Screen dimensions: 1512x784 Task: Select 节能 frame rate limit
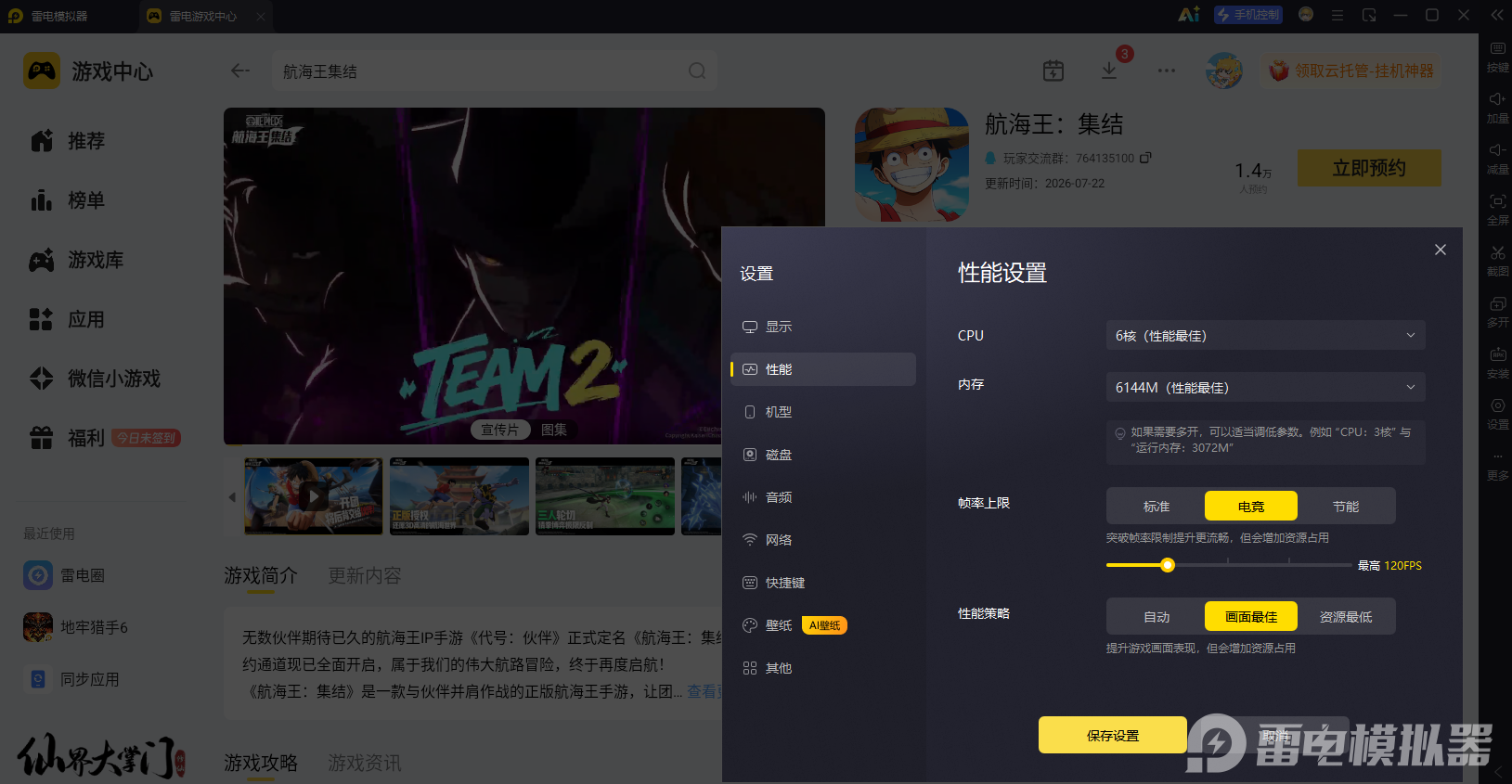coord(1346,507)
